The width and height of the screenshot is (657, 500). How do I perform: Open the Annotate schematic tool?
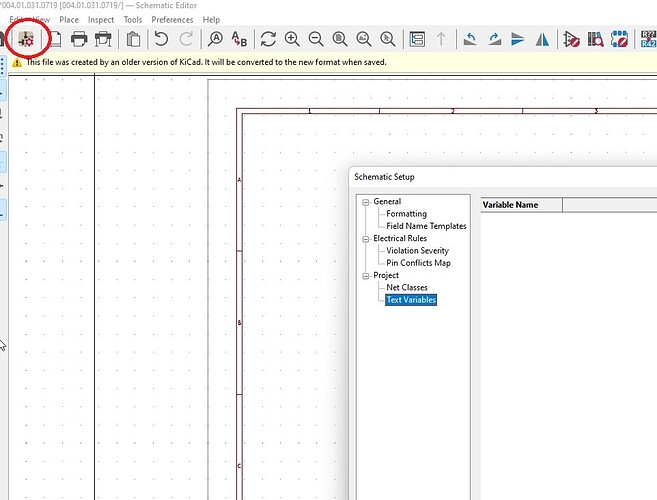tap(648, 39)
